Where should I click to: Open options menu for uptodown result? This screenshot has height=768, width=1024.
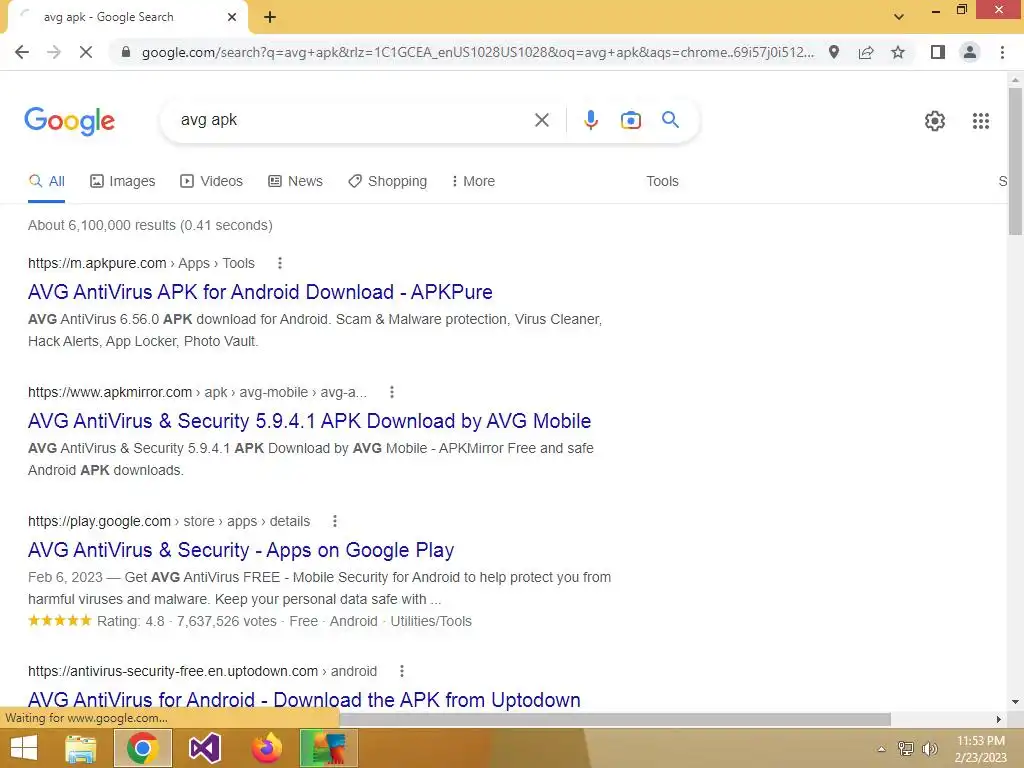tap(402, 671)
